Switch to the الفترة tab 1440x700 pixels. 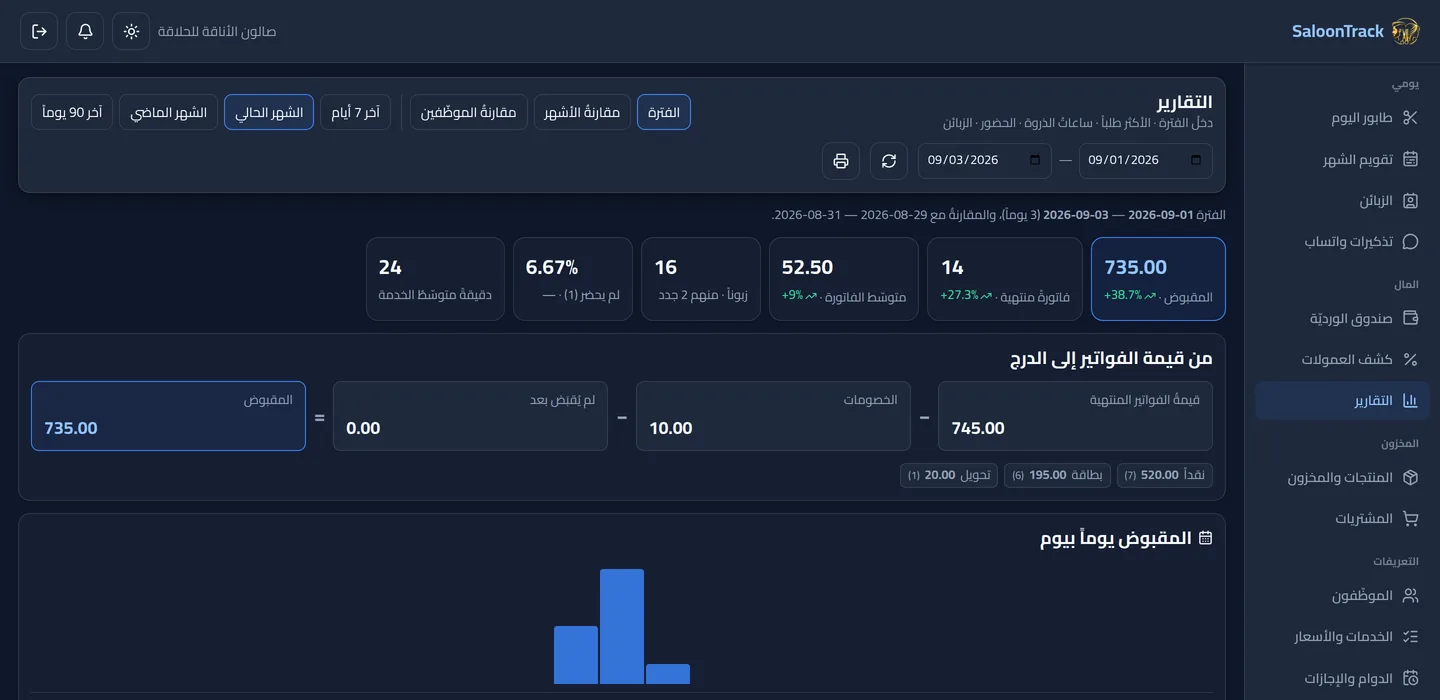(664, 112)
